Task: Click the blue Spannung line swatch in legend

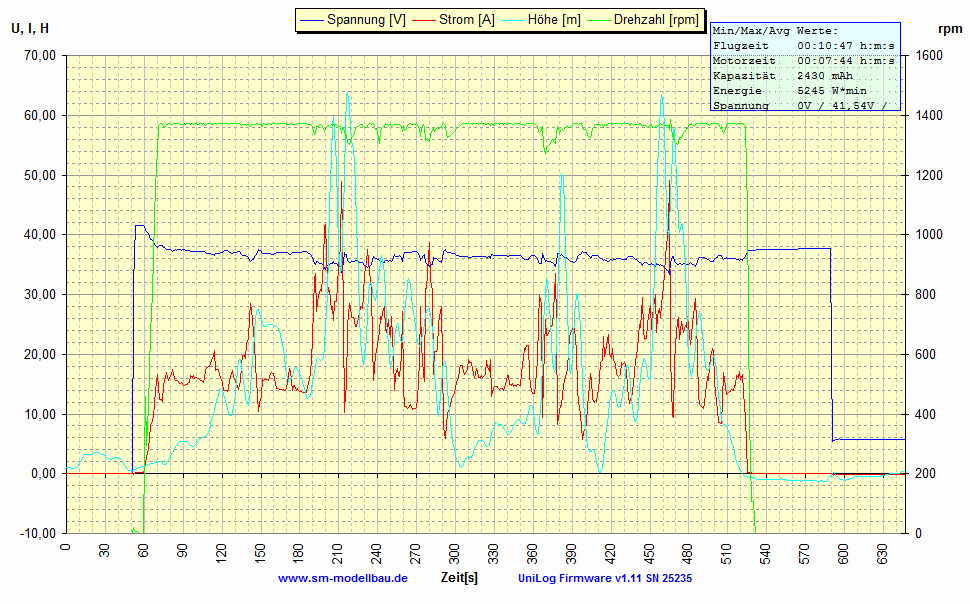Action: 311,20
